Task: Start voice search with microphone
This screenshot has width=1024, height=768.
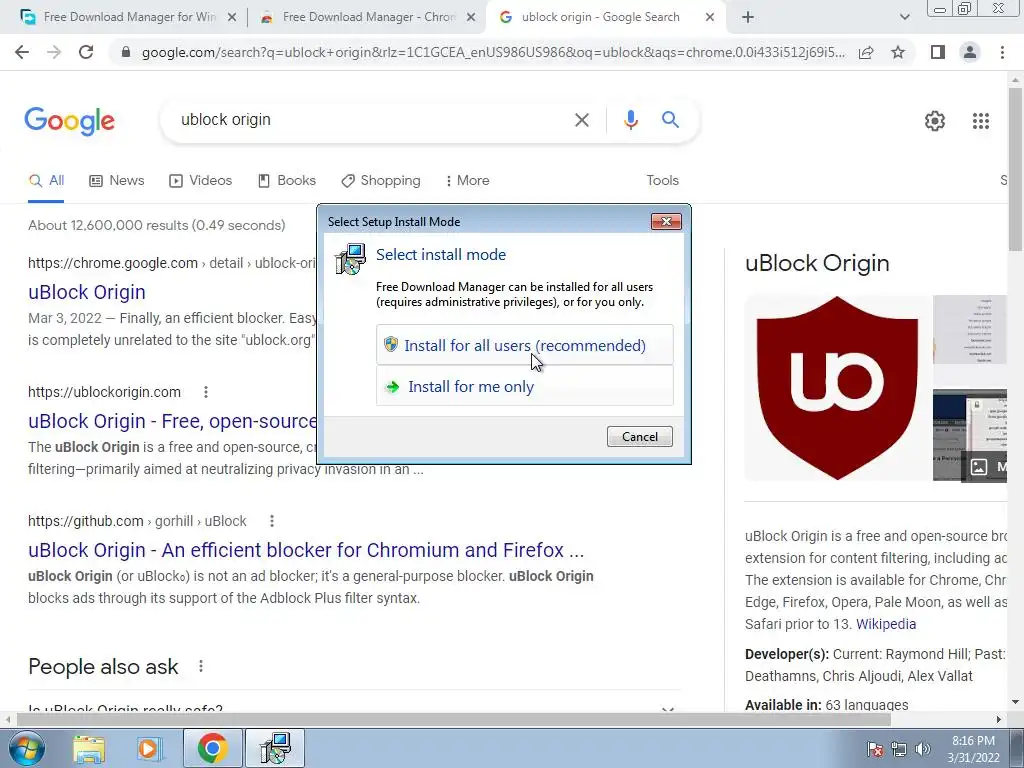Action: click(x=630, y=120)
